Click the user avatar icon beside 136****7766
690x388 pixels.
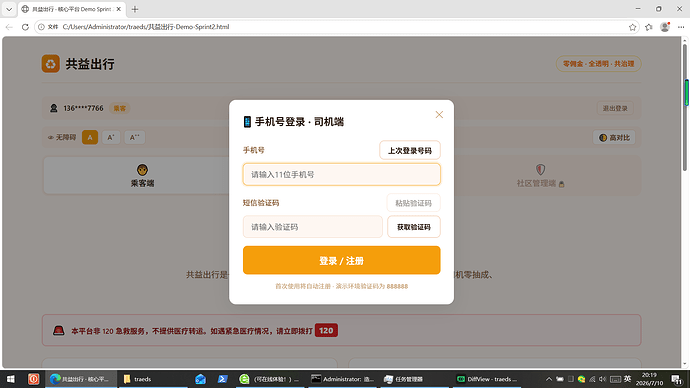click(x=54, y=108)
